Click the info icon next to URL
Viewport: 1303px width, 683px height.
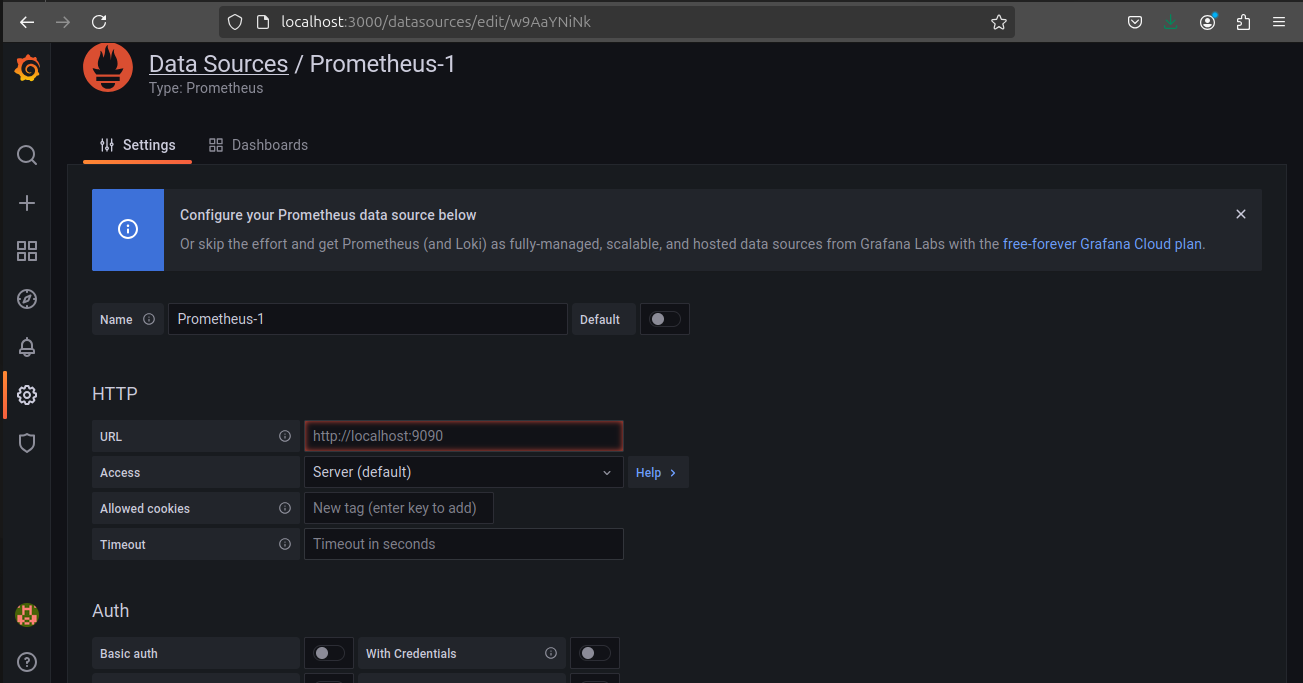tap(285, 437)
